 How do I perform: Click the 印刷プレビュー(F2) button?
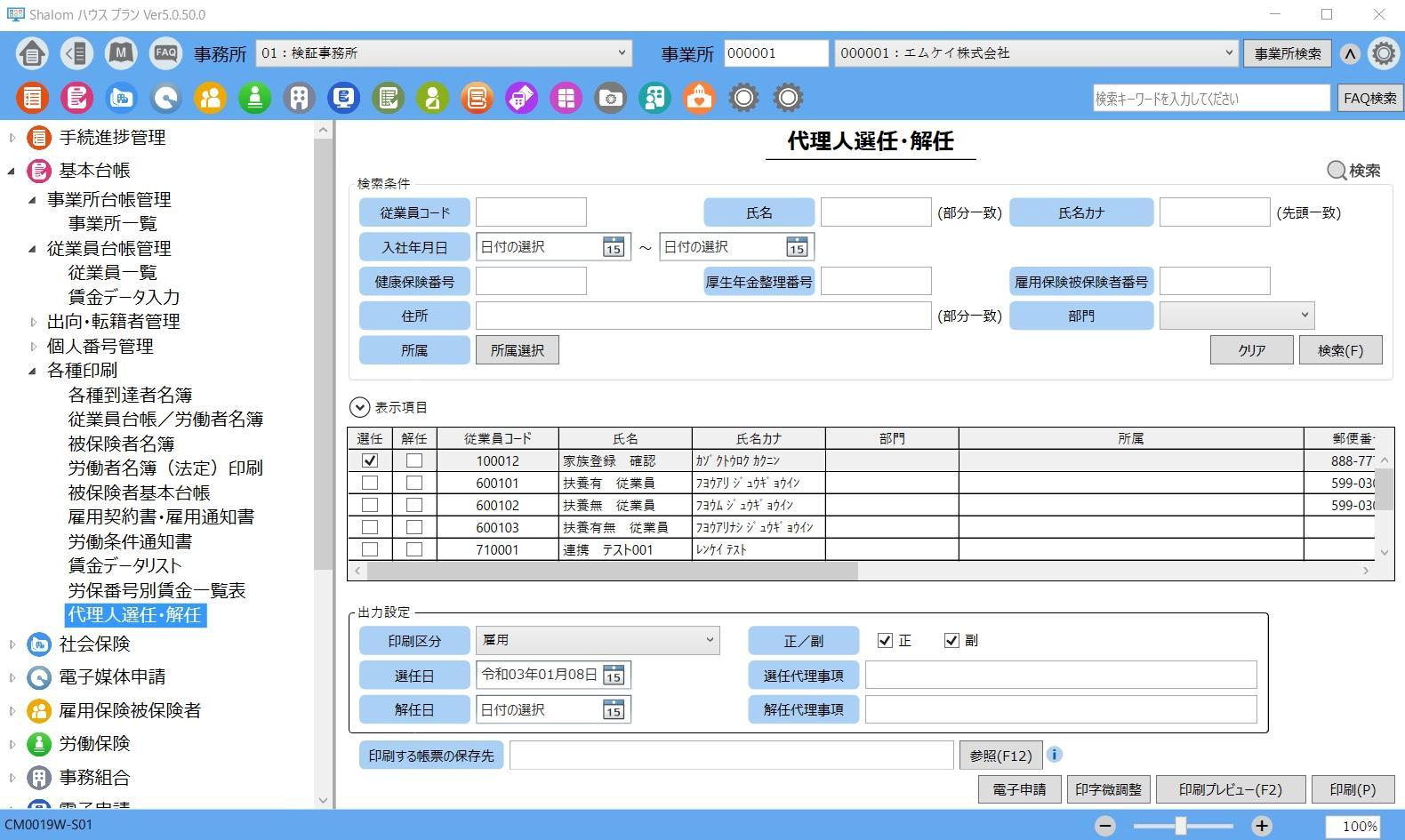pos(1230,789)
